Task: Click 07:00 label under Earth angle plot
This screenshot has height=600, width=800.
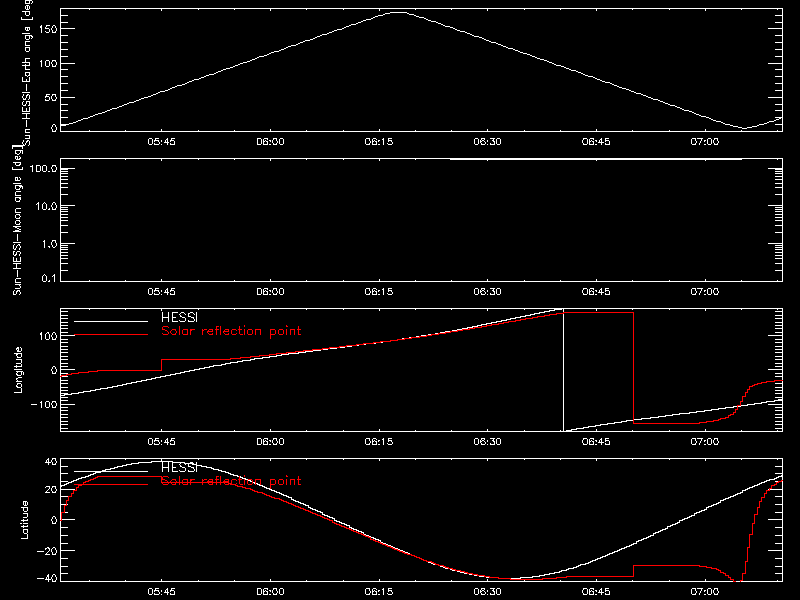Action: [x=705, y=142]
